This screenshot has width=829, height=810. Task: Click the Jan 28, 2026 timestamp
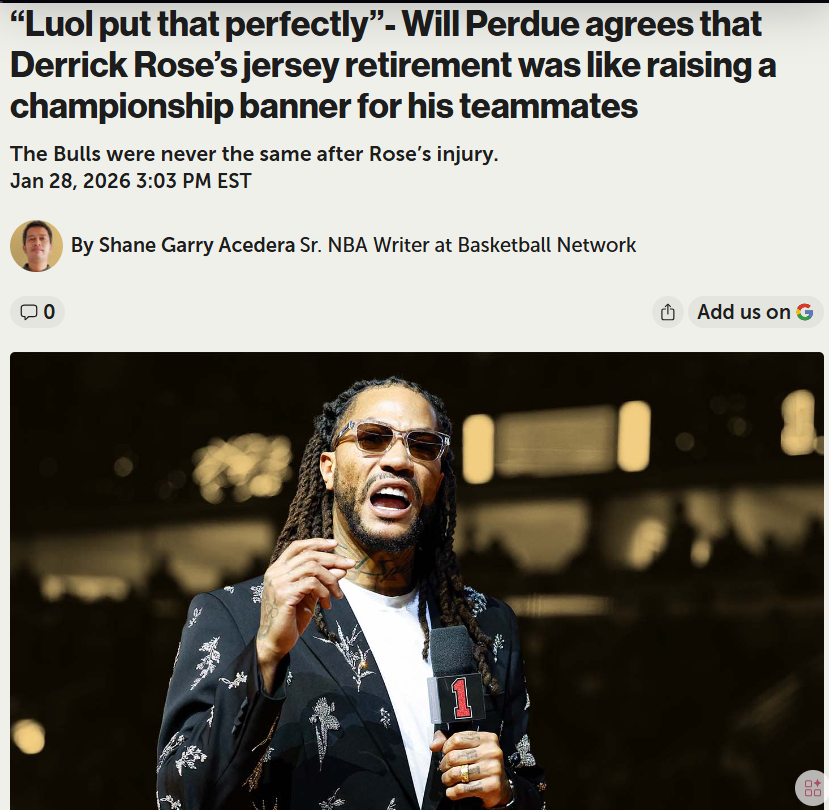pos(131,181)
